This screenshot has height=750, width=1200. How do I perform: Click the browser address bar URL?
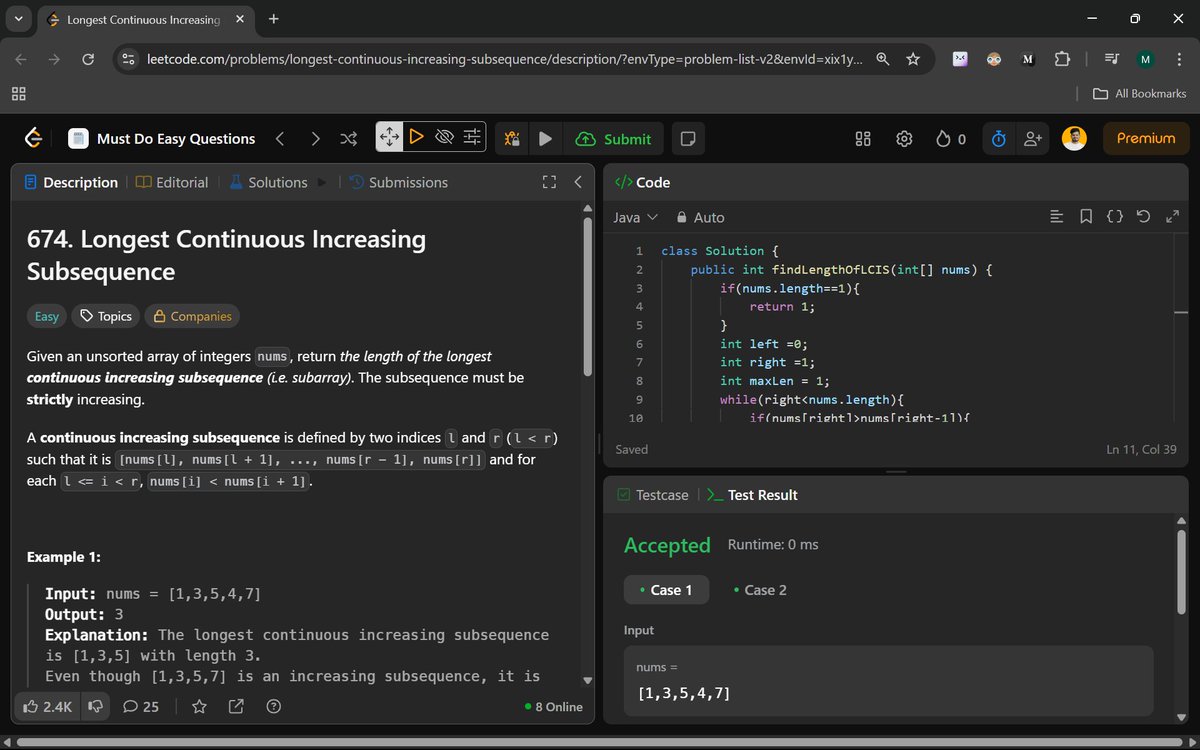click(505, 59)
